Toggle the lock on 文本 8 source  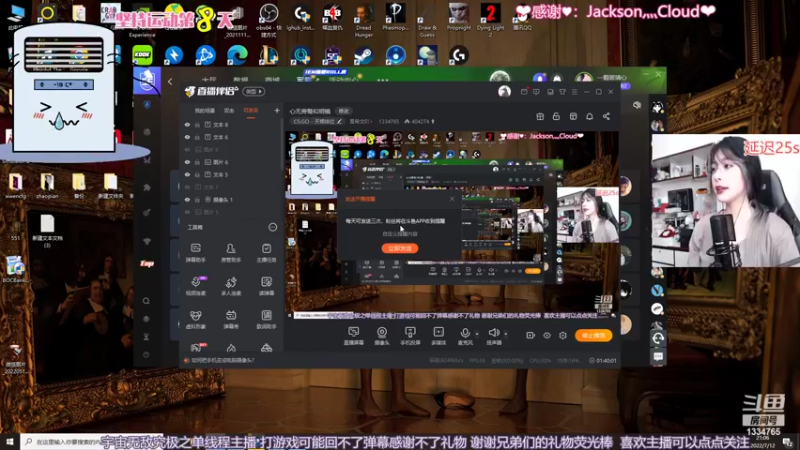197,124
